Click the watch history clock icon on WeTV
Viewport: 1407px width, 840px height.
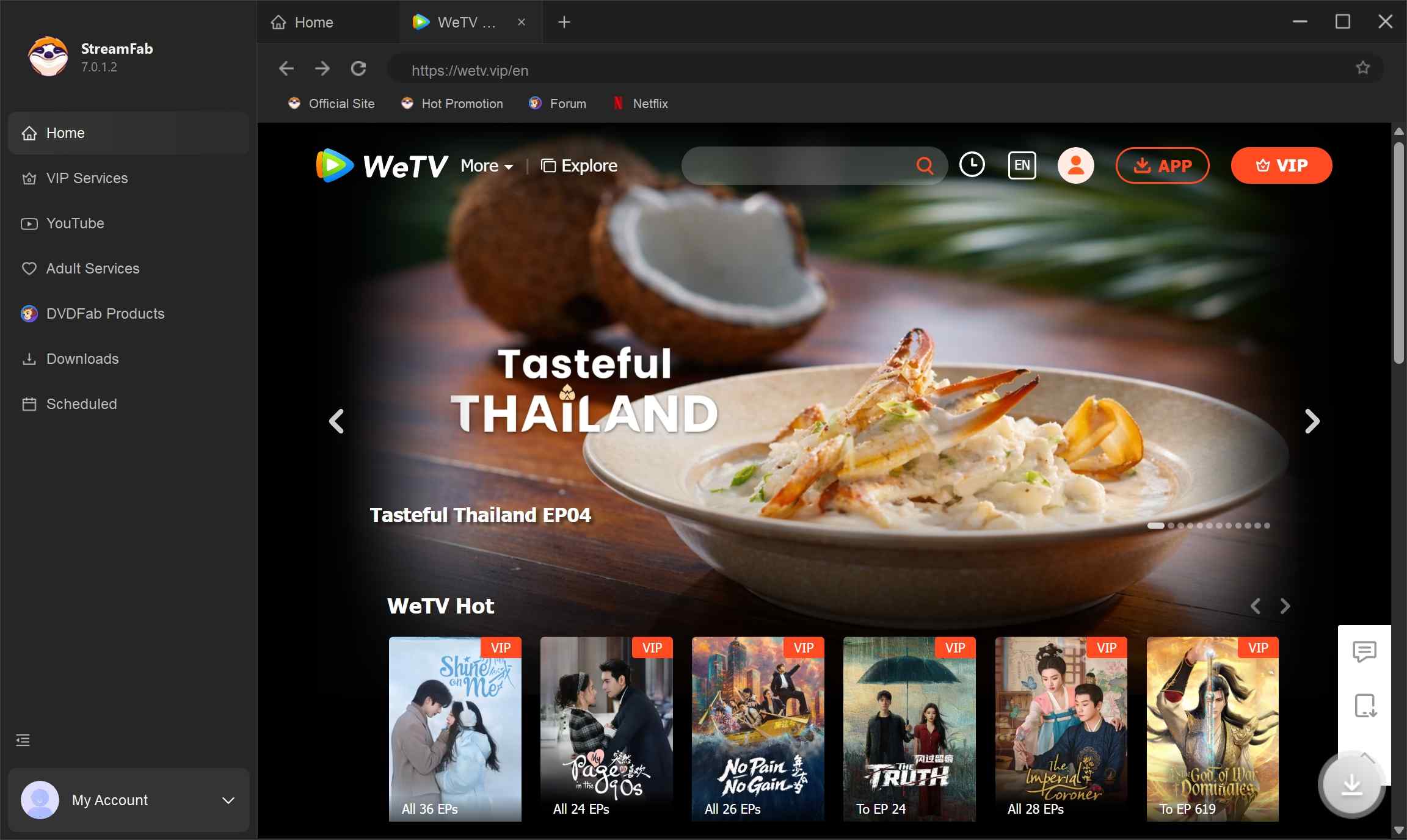click(972, 165)
